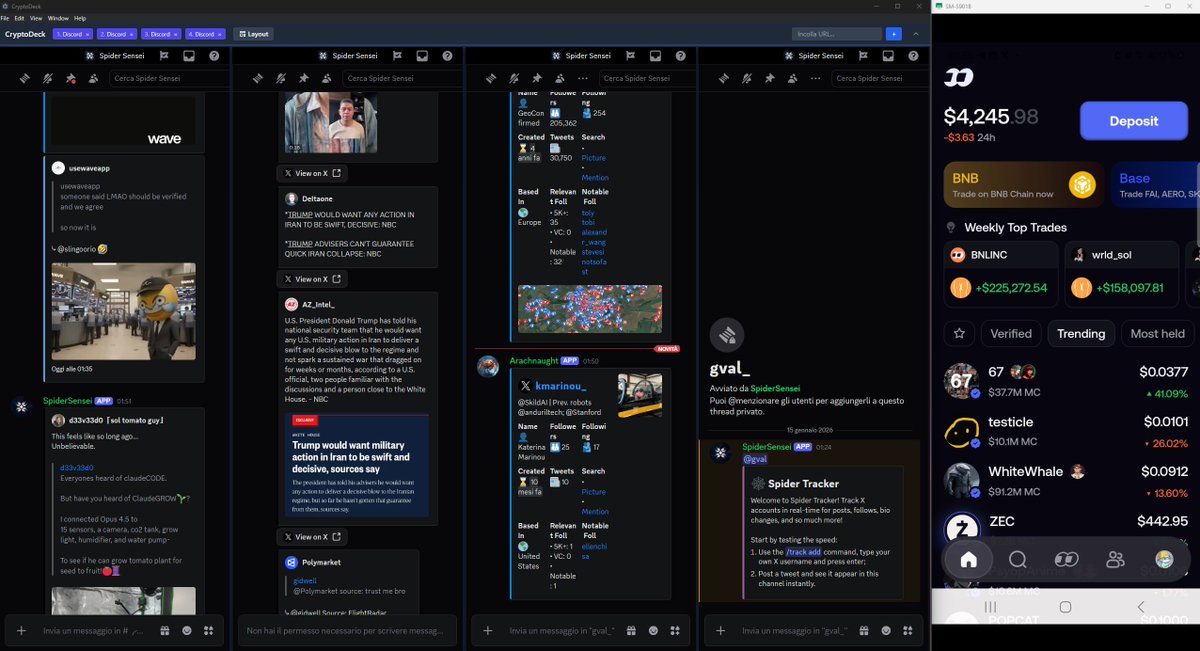The width and height of the screenshot is (1200, 651).
Task: Open WhiteWhale token row in phone app
Action: coord(1066,480)
